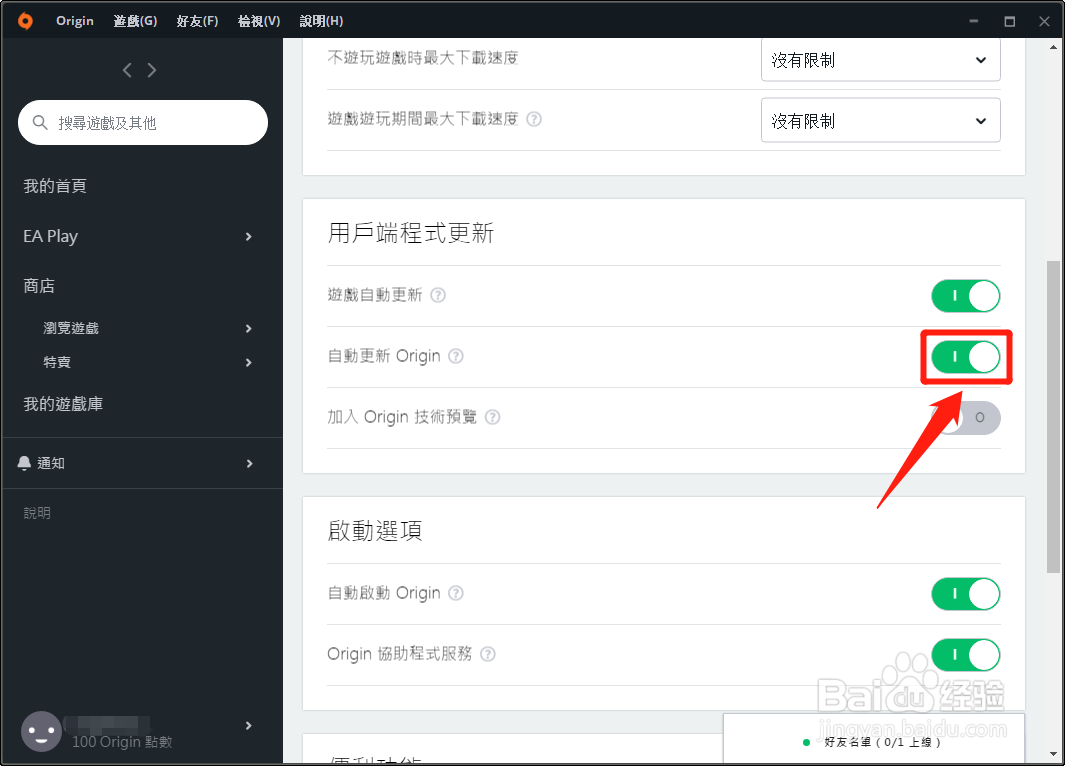The image size is (1065, 766).
Task: Open 好友名單 chat panel
Action: [873, 740]
